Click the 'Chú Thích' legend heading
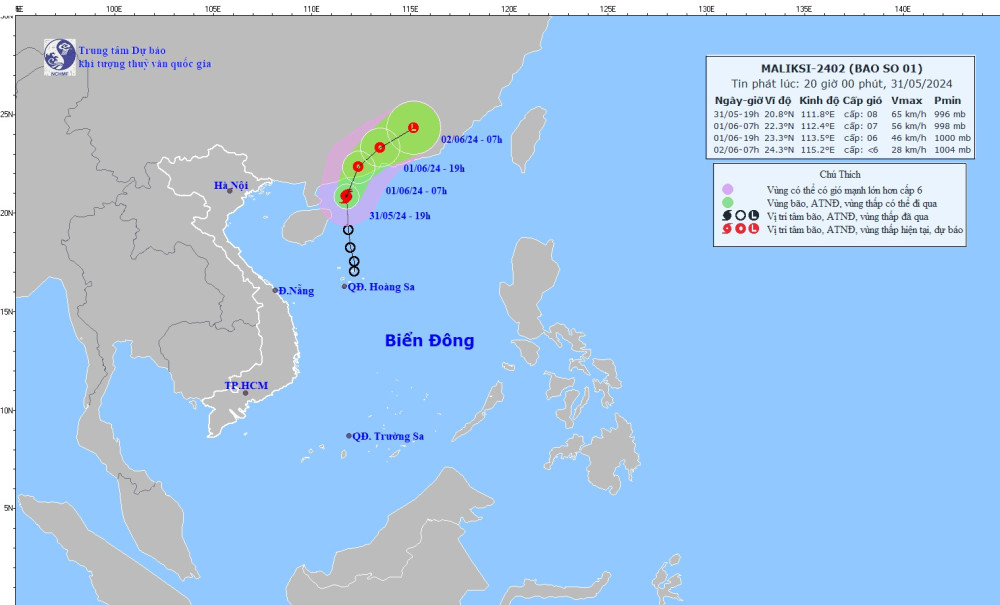Viewport: 1000px width, 605px height. click(x=840, y=174)
